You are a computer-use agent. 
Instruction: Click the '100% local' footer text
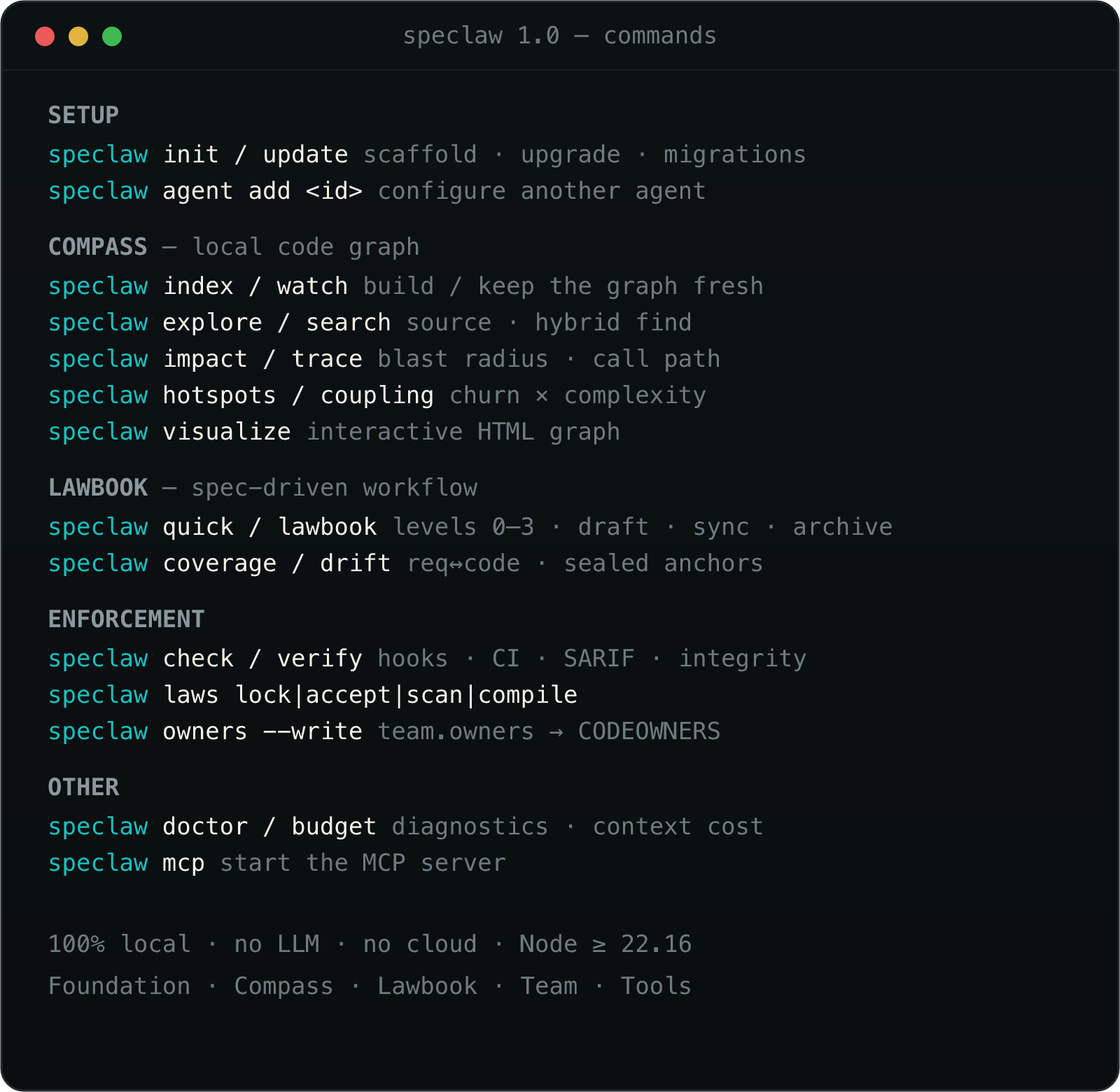[119, 944]
